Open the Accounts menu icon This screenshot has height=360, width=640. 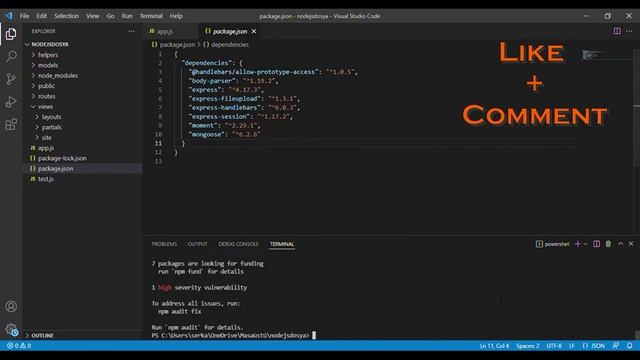point(11,306)
